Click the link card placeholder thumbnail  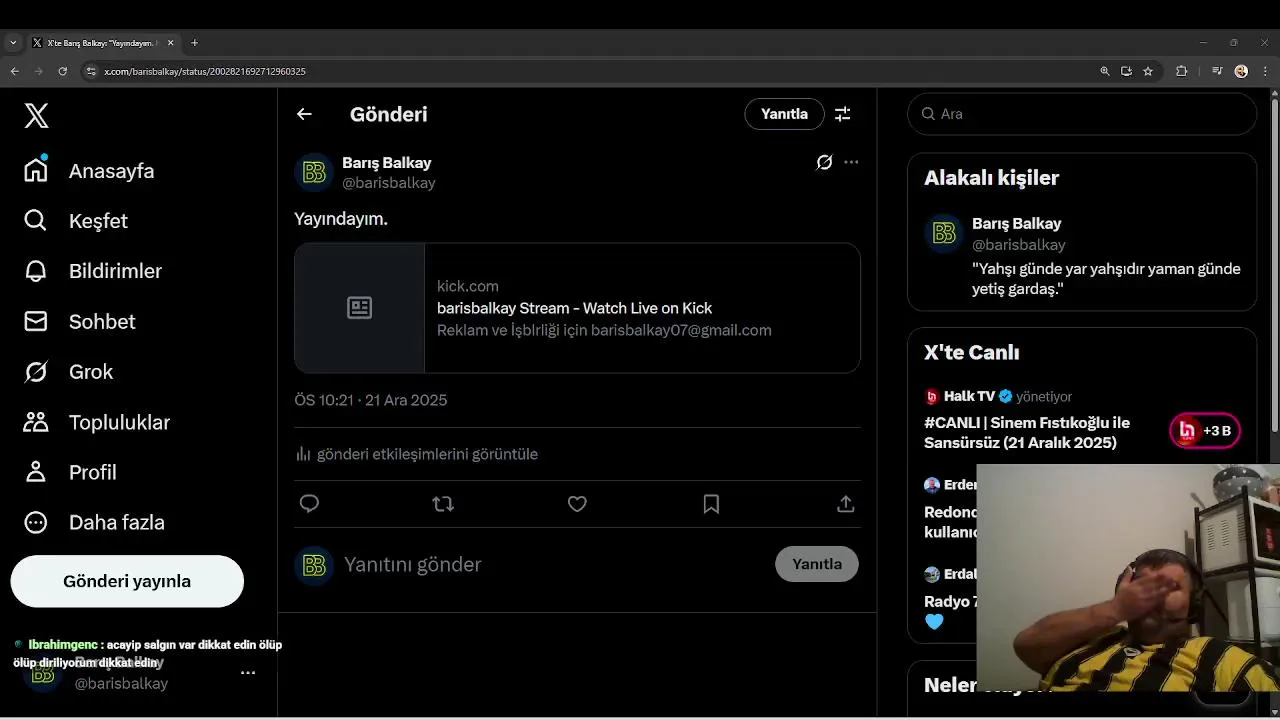click(x=360, y=308)
